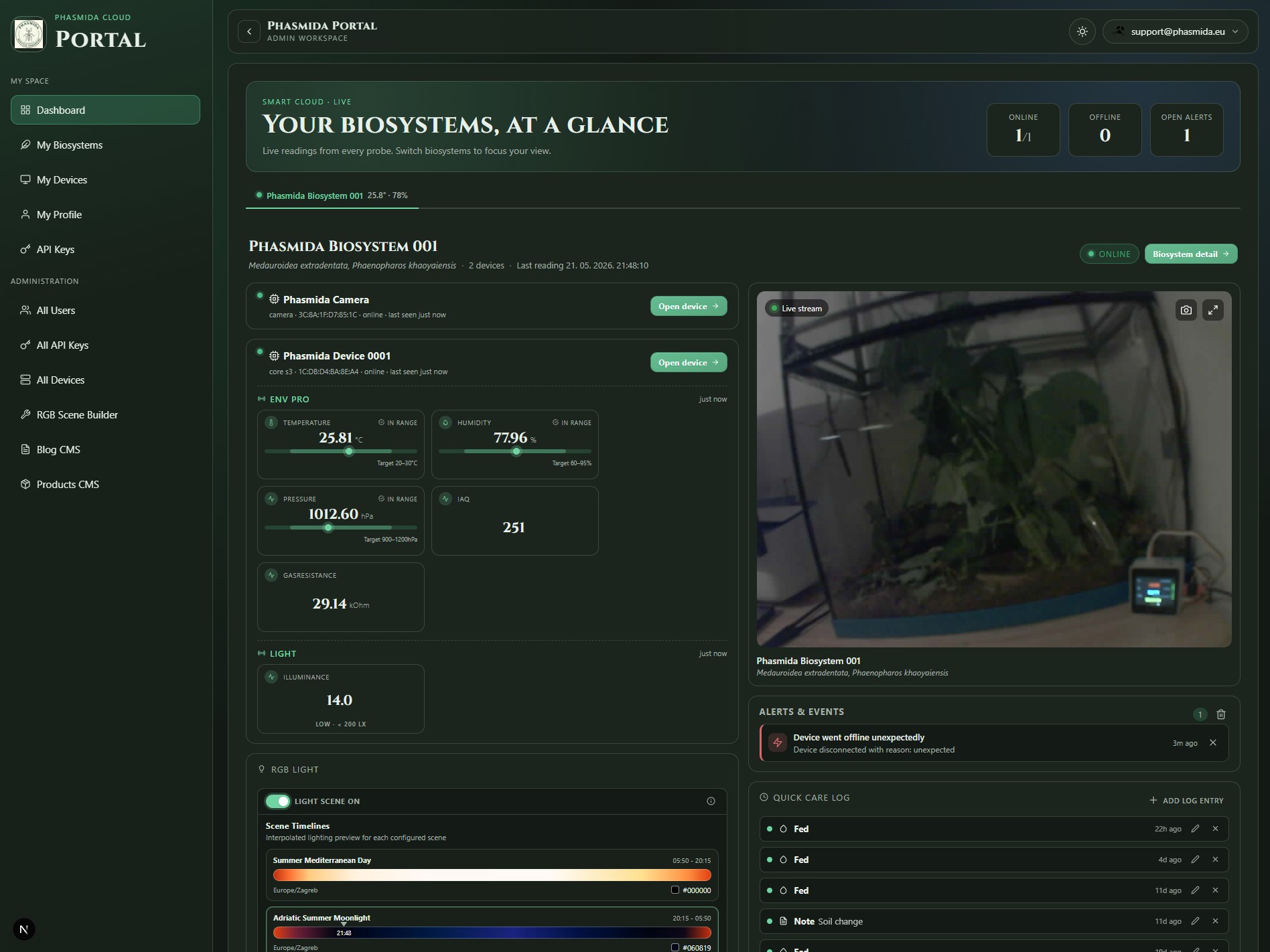
Task: Open My Devices page
Action: coord(105,179)
